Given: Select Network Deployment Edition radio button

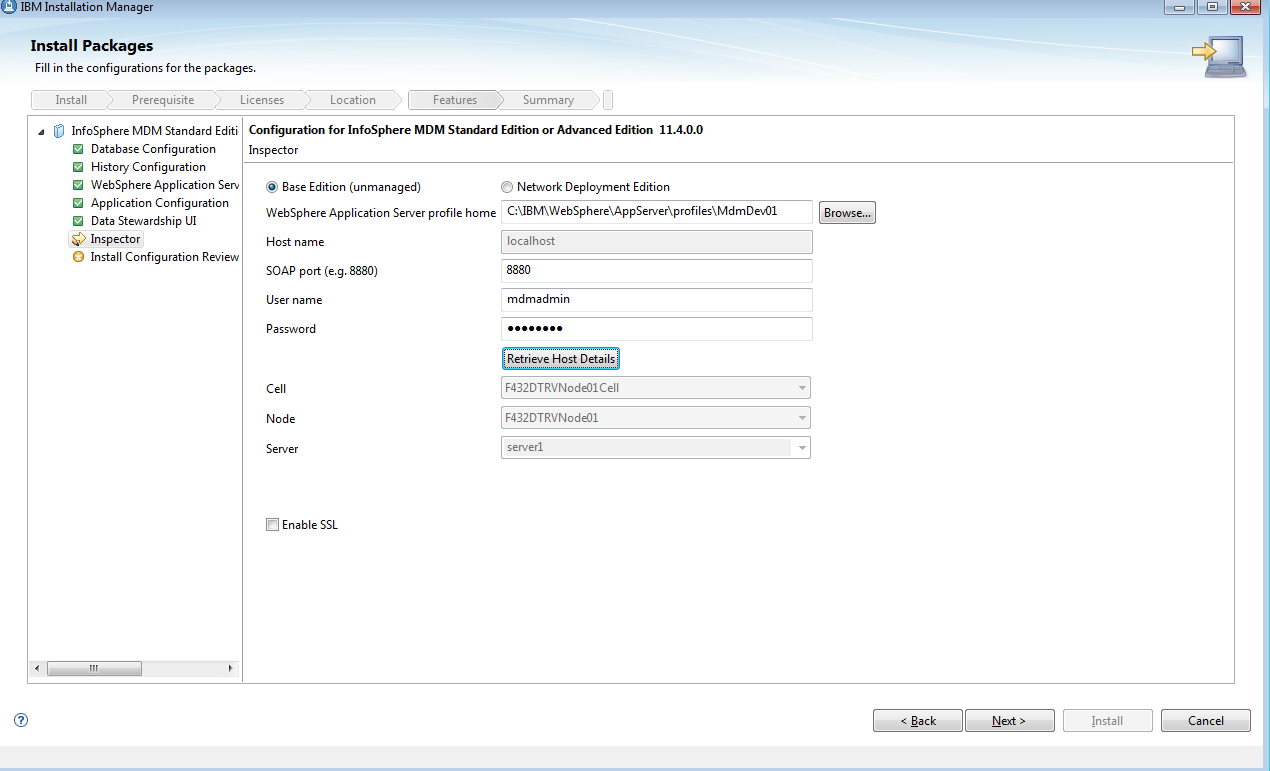Looking at the screenshot, I should point(507,187).
